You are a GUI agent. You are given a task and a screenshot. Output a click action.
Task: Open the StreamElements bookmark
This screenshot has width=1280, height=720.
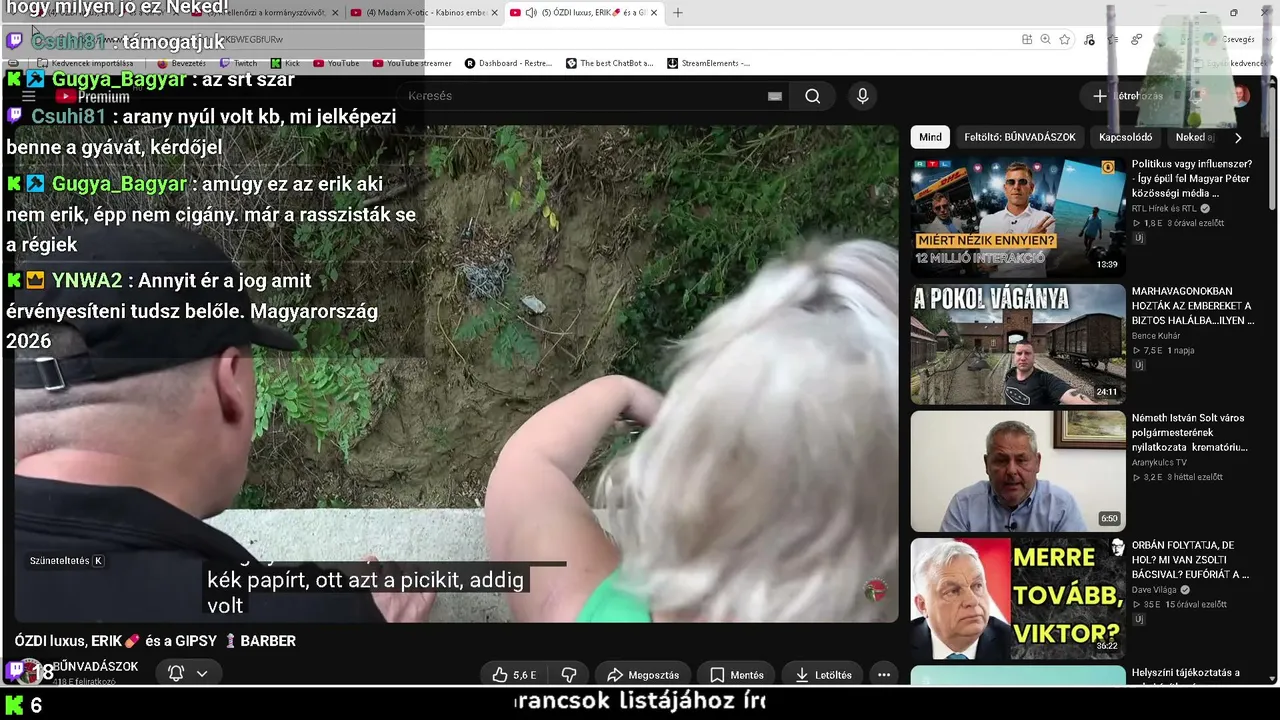(x=708, y=63)
